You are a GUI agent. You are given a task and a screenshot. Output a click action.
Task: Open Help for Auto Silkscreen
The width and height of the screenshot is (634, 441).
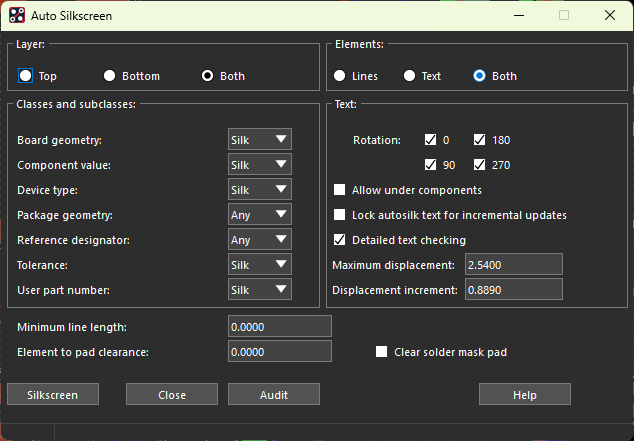coord(525,395)
